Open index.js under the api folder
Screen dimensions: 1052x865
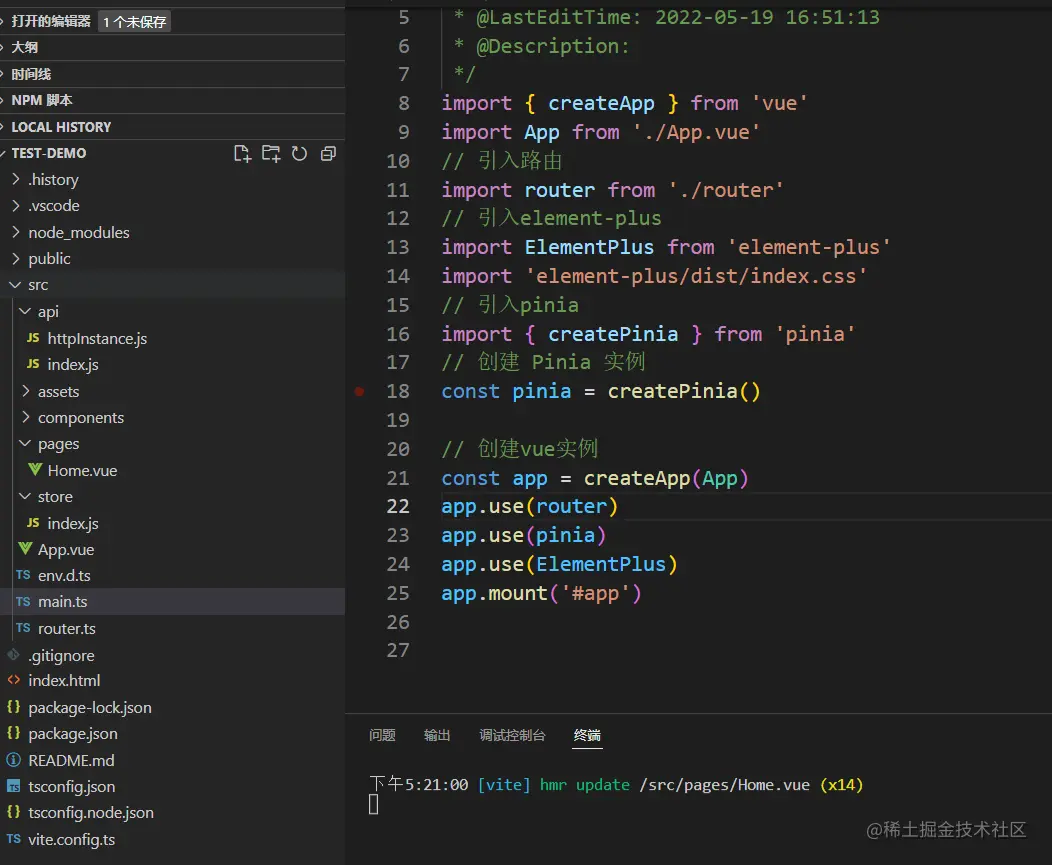[172, 364]
